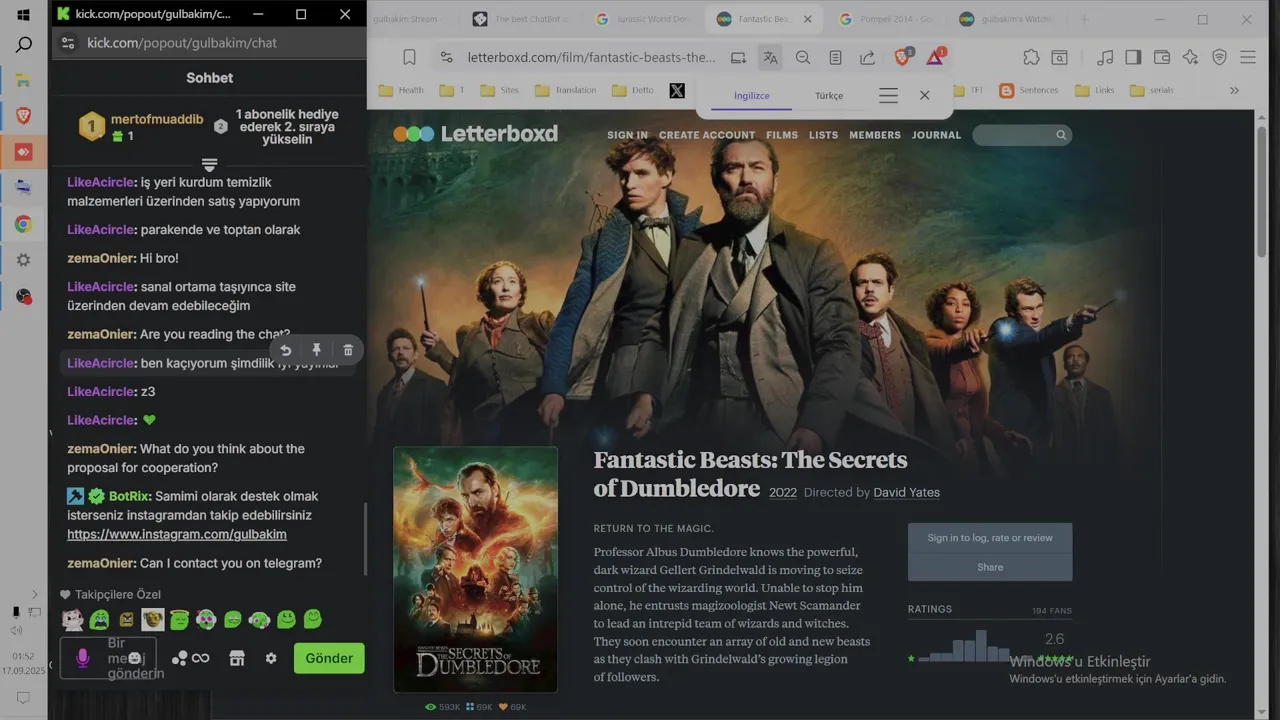Click the Dumbledore movie poster
This screenshot has width=1280, height=720.
click(475, 569)
